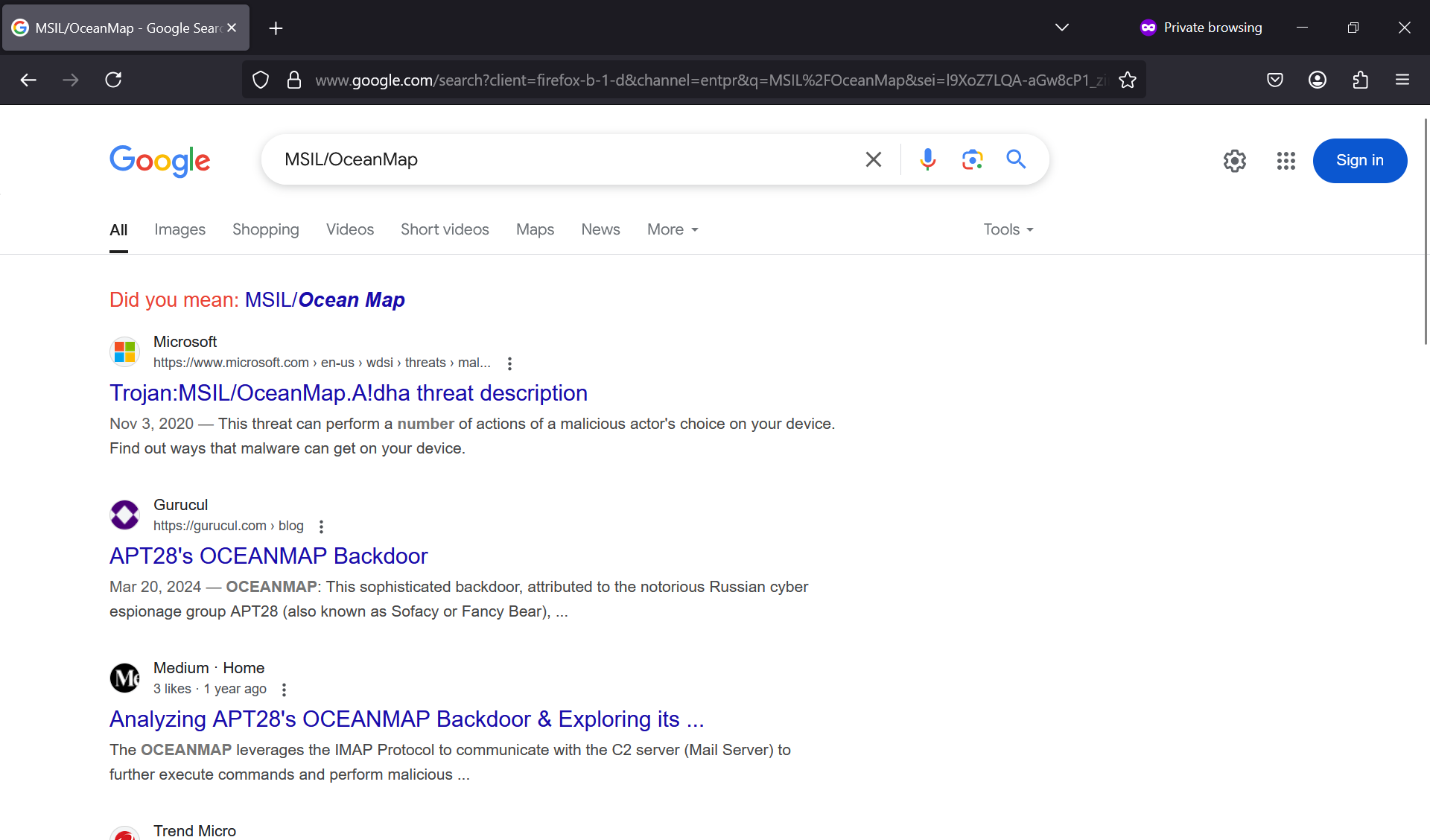
Task: Click the Medium result favicon
Action: pos(125,678)
